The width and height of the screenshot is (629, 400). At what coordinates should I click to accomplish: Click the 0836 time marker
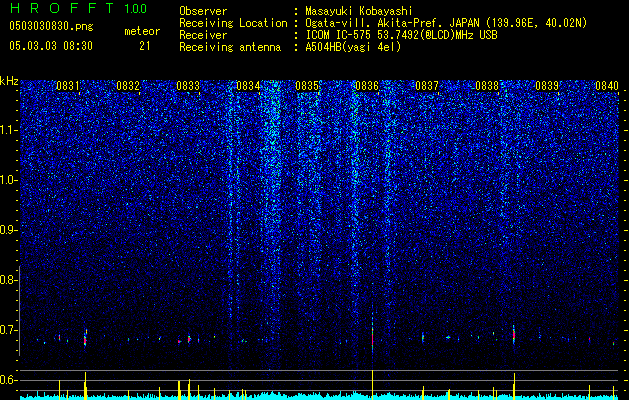(367, 86)
